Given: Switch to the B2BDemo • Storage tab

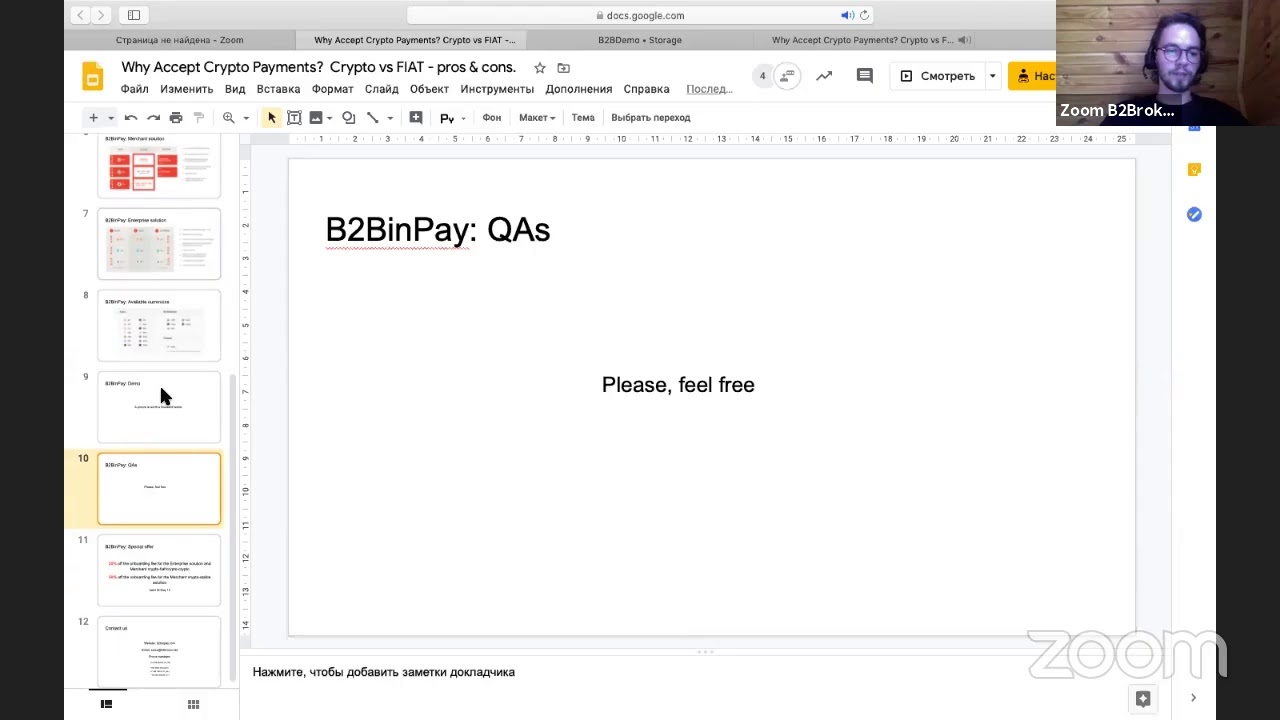Looking at the screenshot, I should [640, 40].
